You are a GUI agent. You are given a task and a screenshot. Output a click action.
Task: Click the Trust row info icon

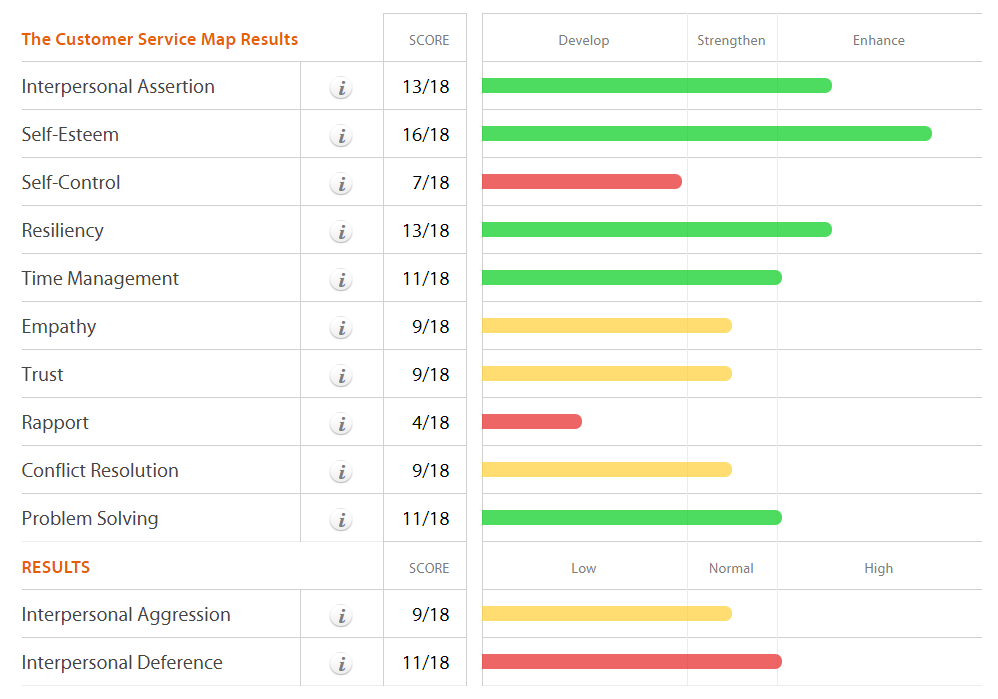(342, 375)
